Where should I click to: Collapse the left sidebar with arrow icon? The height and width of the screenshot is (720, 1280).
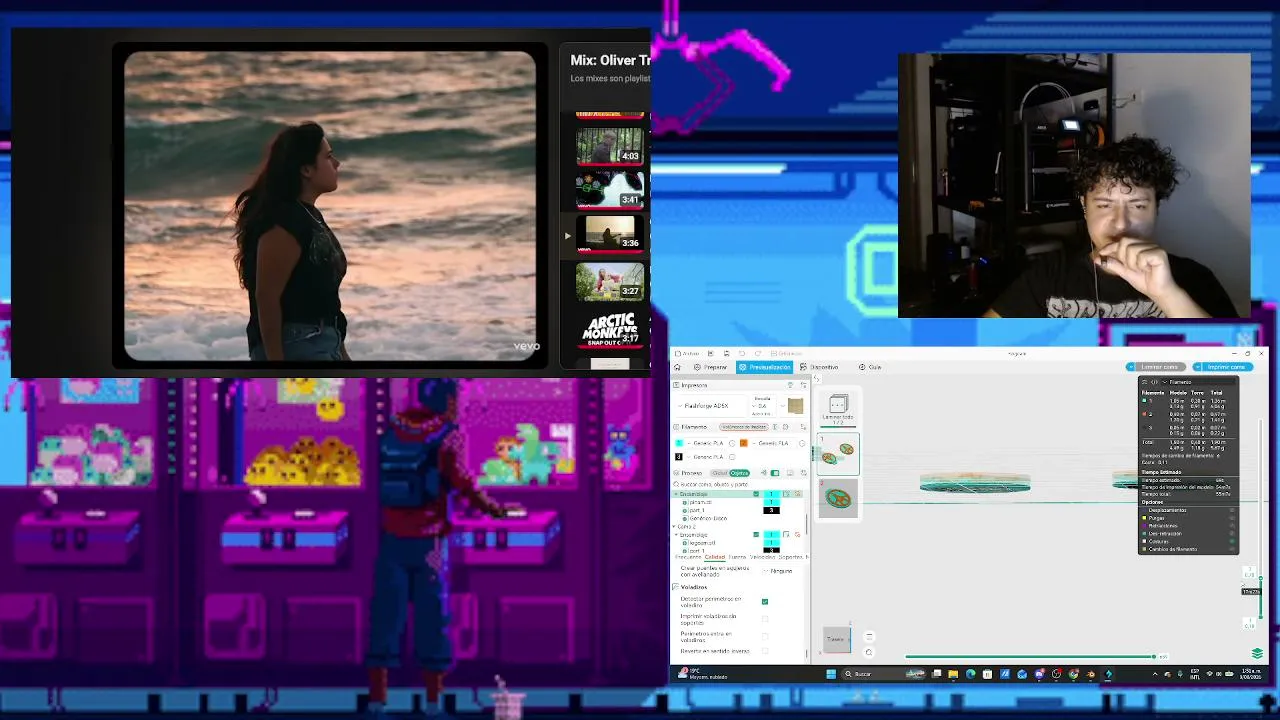click(817, 379)
